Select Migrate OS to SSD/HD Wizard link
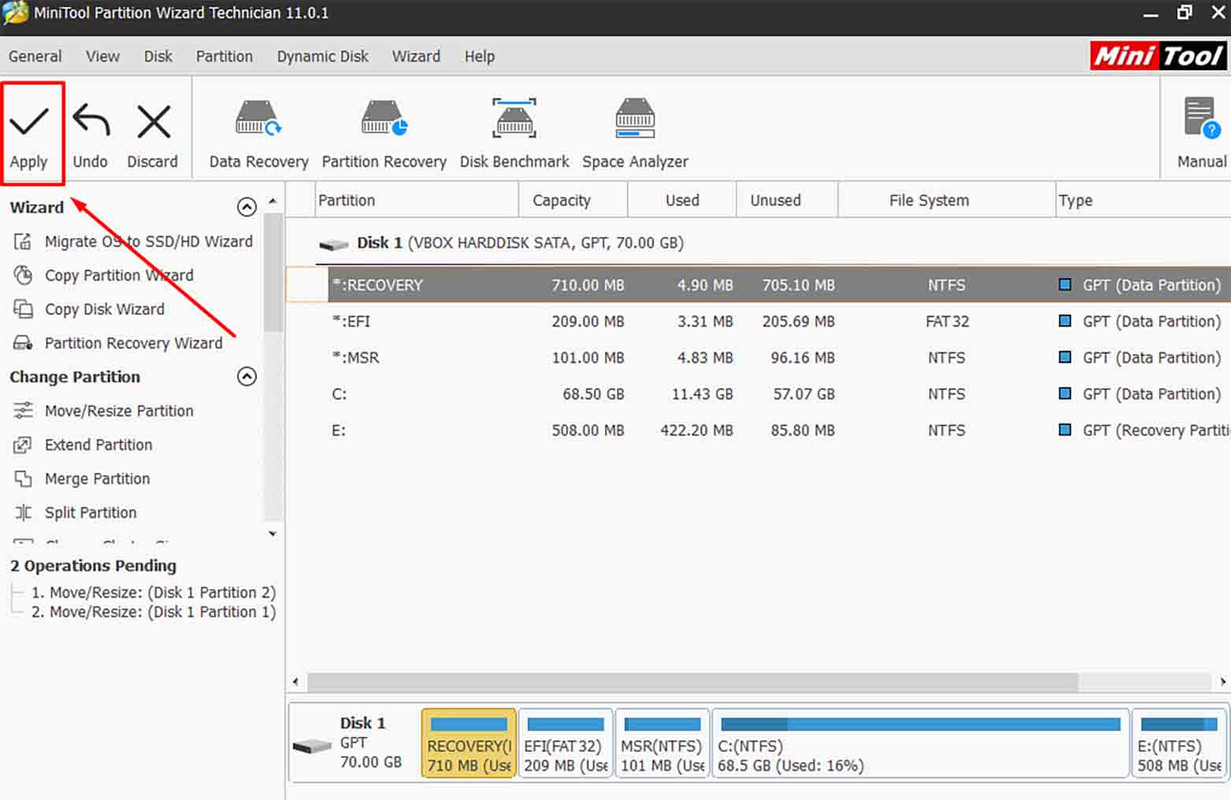The width and height of the screenshot is (1231, 800). 148,241
